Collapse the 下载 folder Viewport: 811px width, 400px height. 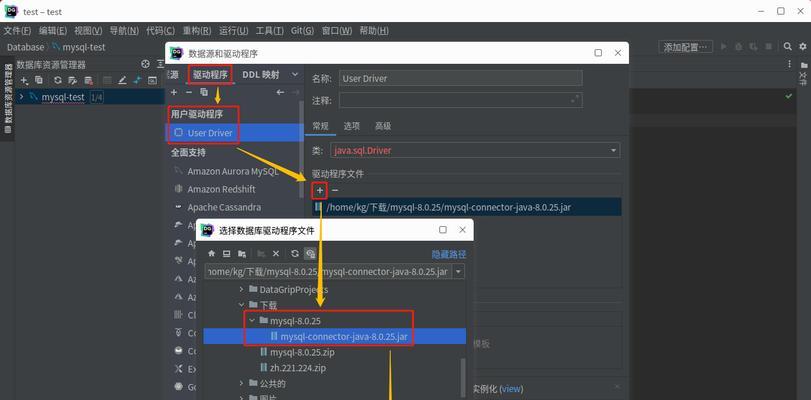[242, 305]
